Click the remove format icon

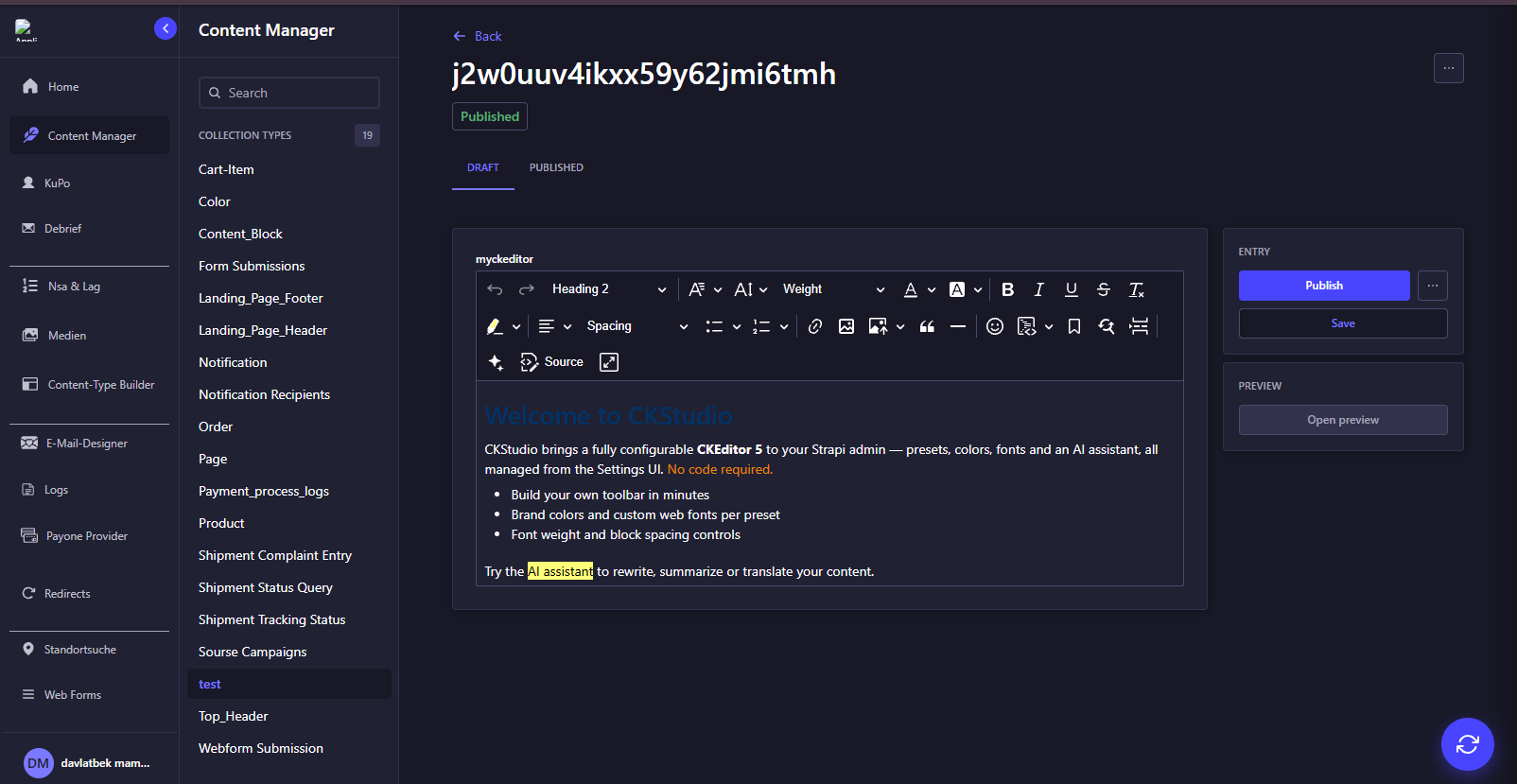(1137, 289)
